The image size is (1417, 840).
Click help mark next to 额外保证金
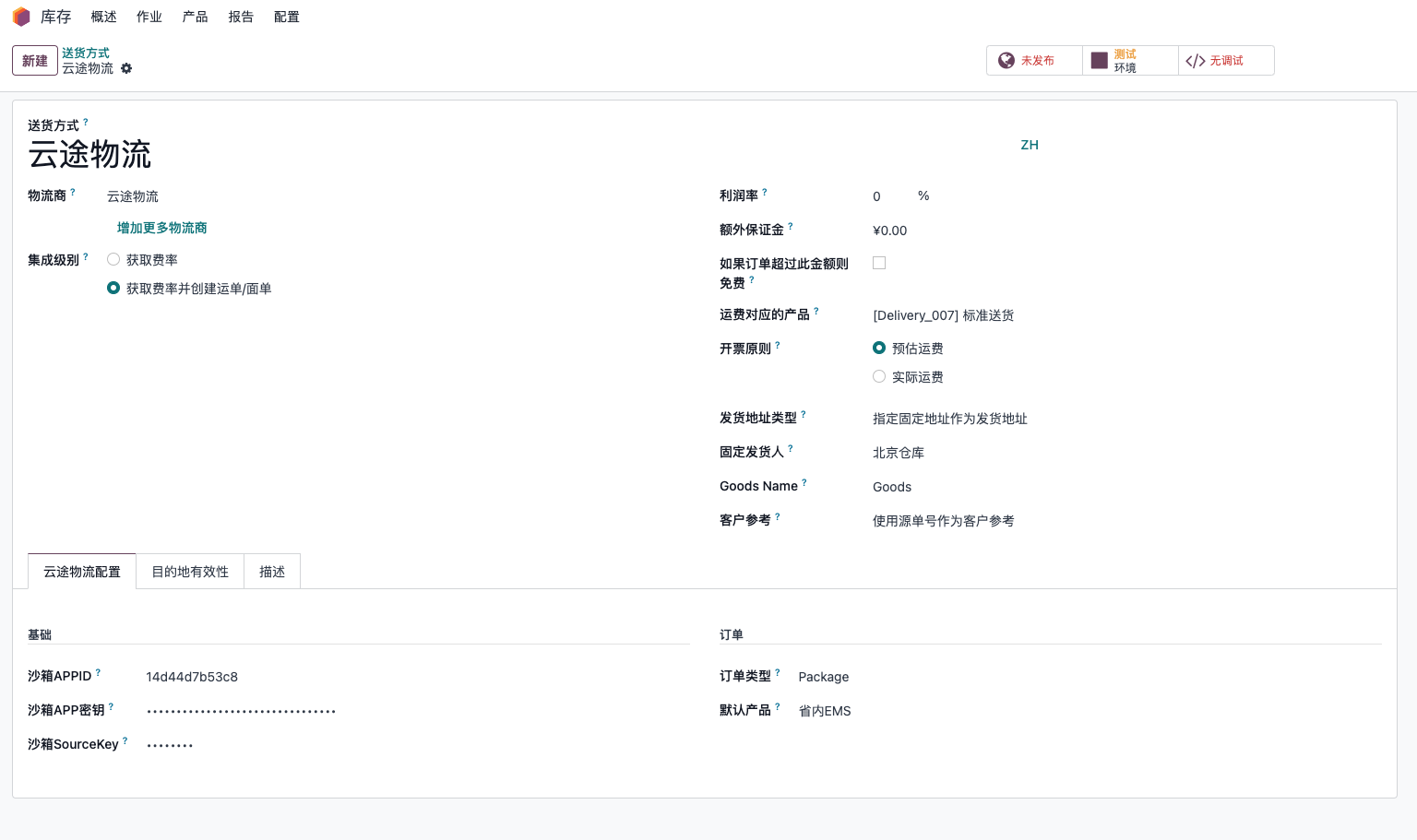791,226
